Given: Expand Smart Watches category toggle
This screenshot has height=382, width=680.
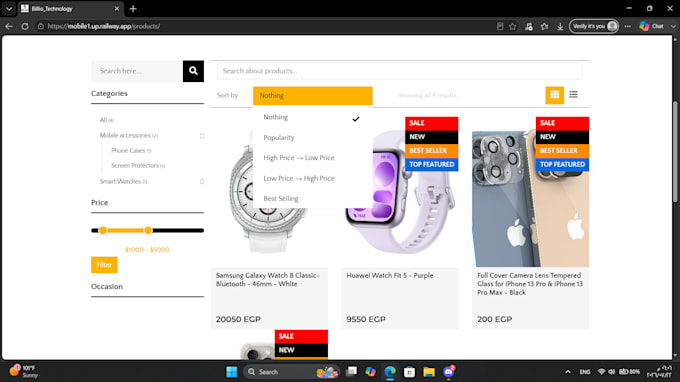Looking at the screenshot, I should coord(202,182).
